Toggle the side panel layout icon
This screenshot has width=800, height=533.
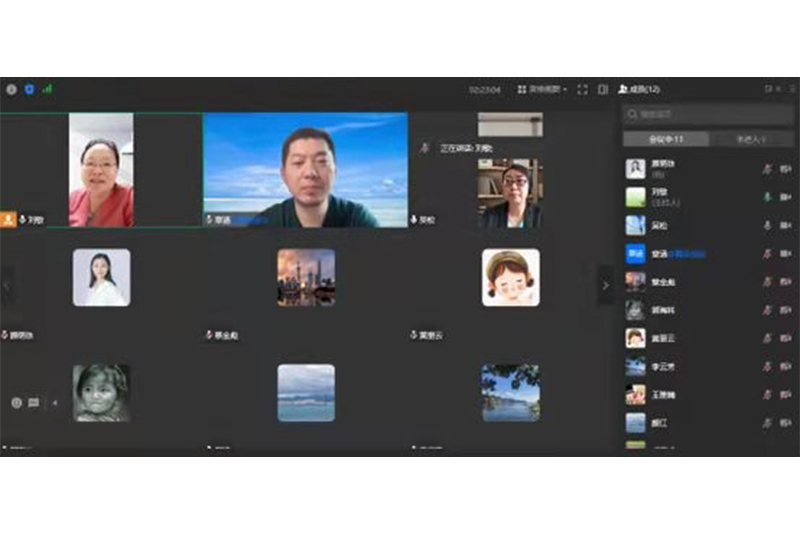(x=603, y=90)
